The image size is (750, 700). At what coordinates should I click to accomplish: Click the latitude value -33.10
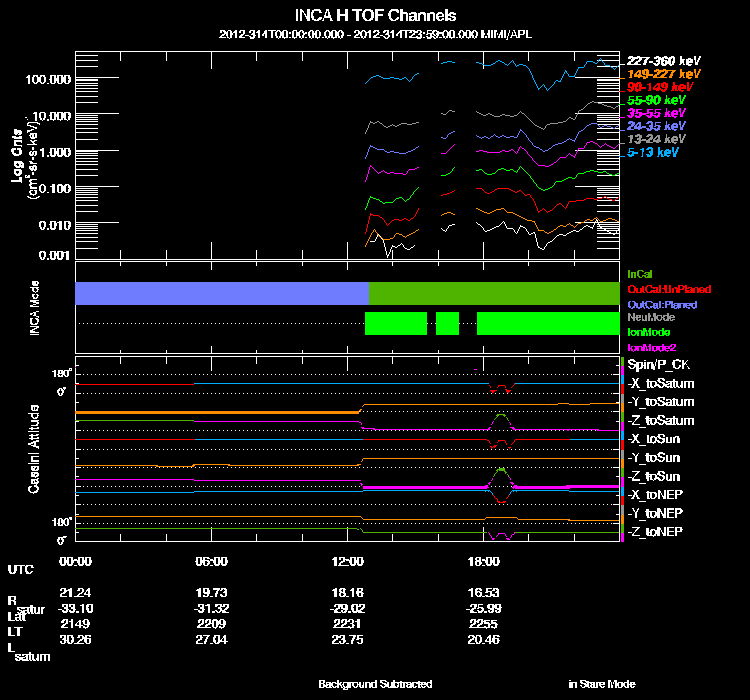coord(75,609)
